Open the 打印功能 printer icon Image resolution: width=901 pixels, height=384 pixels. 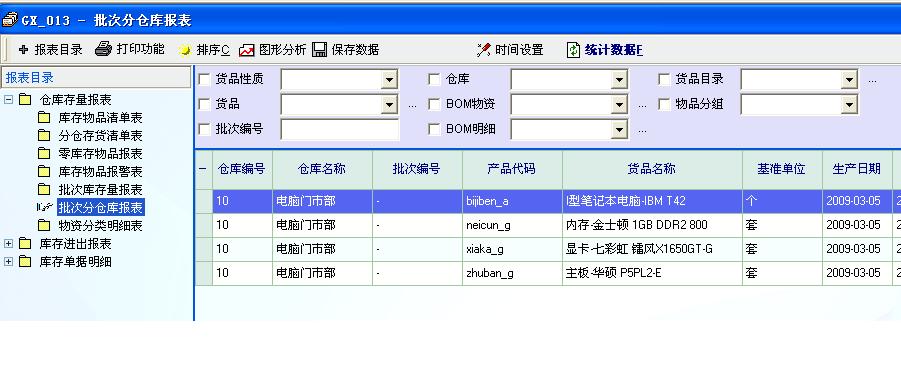(103, 49)
